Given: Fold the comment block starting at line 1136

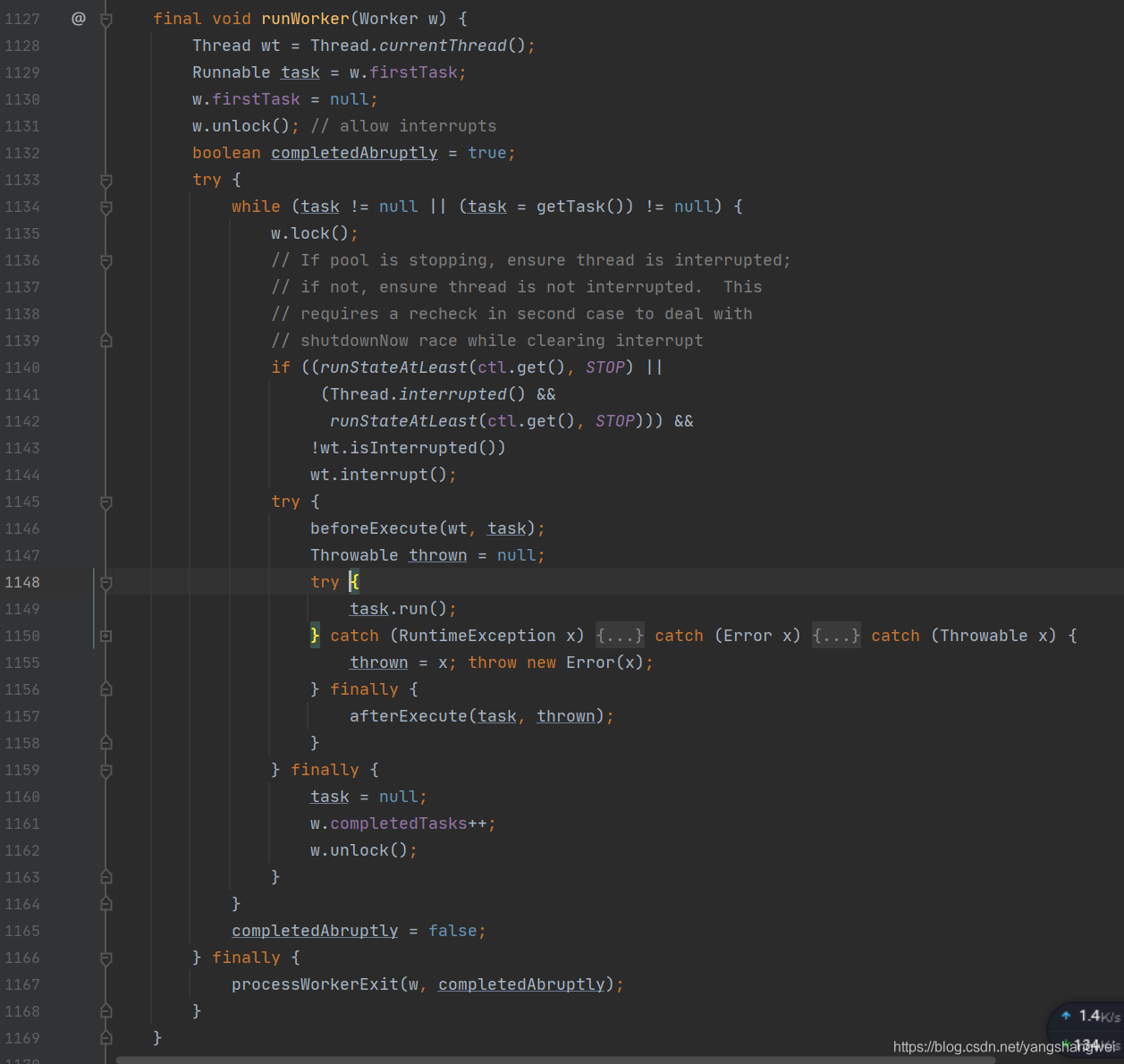Looking at the screenshot, I should [106, 261].
